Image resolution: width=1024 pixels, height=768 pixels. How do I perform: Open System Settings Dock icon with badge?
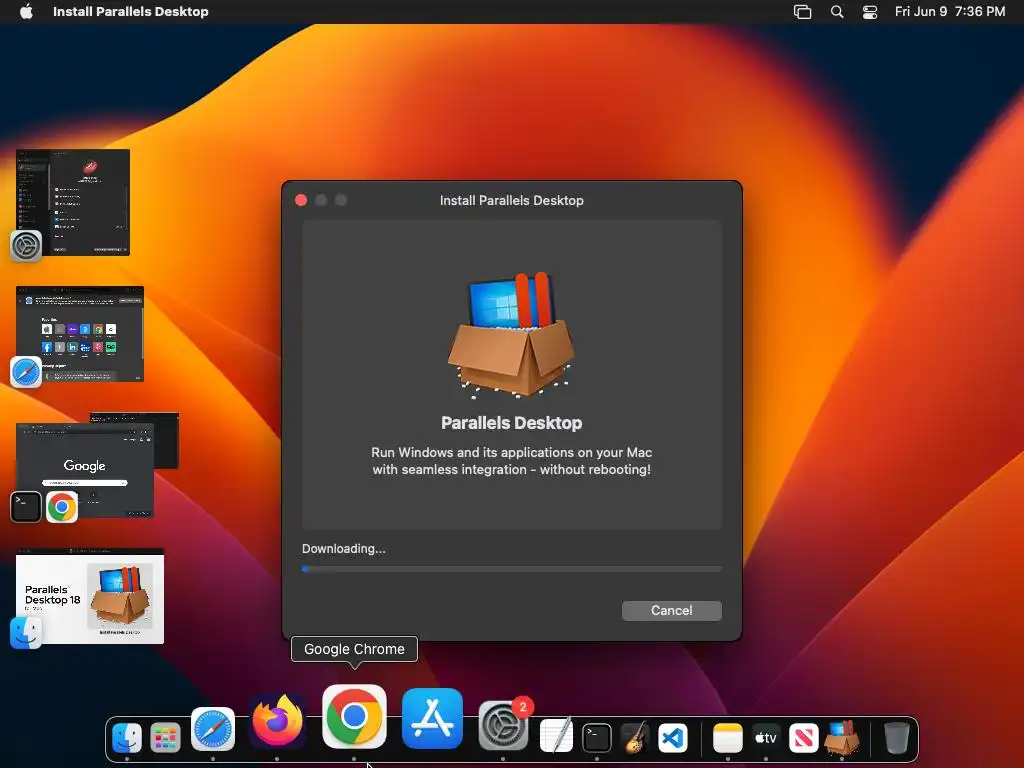pos(504,726)
